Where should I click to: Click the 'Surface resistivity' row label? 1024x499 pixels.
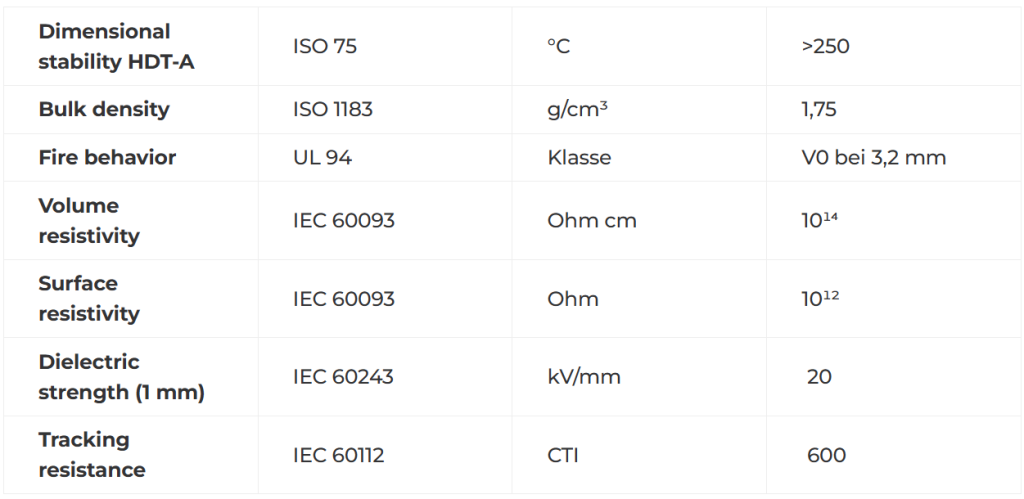pos(89,298)
